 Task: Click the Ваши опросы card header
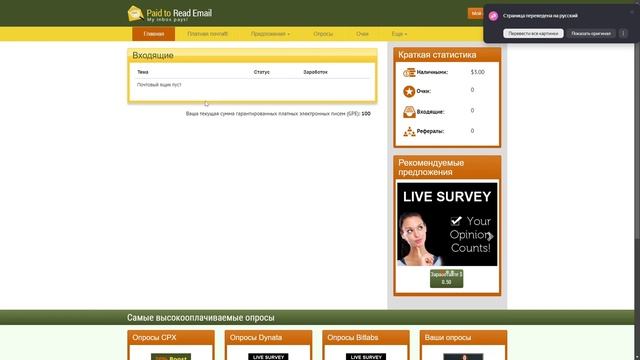pyautogui.click(x=463, y=338)
